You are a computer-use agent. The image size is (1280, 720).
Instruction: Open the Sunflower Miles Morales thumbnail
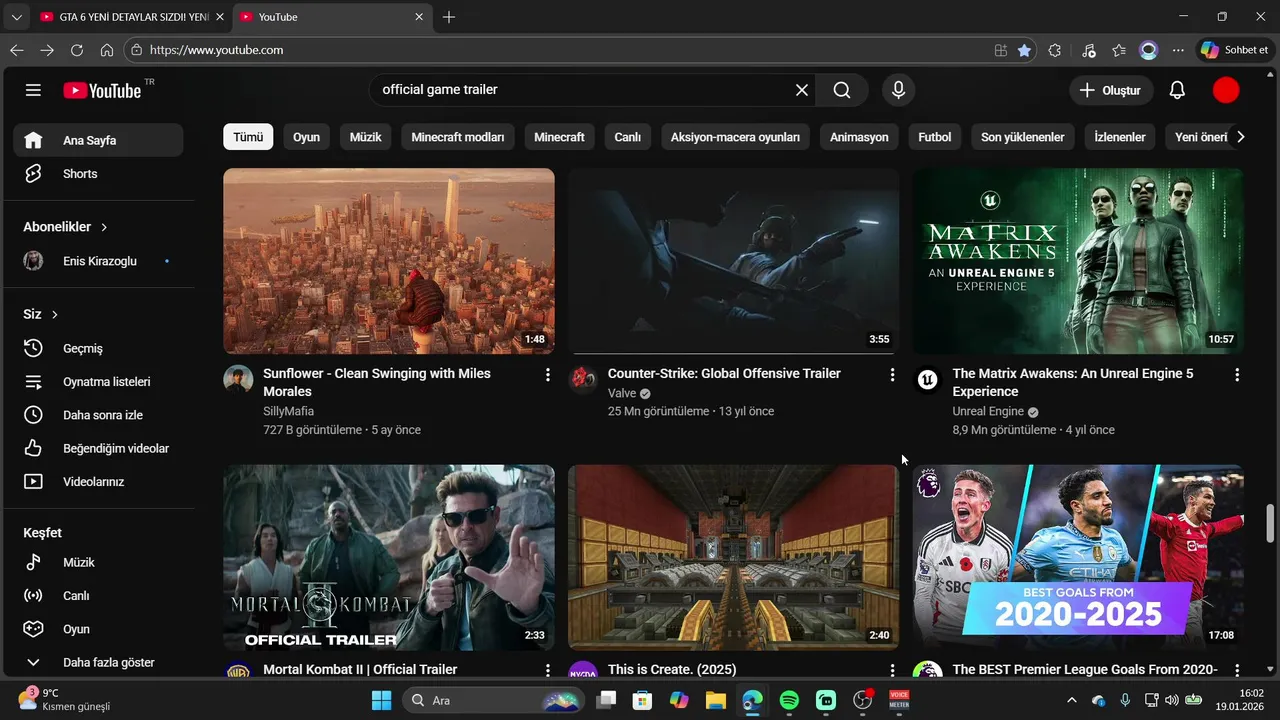coord(389,261)
